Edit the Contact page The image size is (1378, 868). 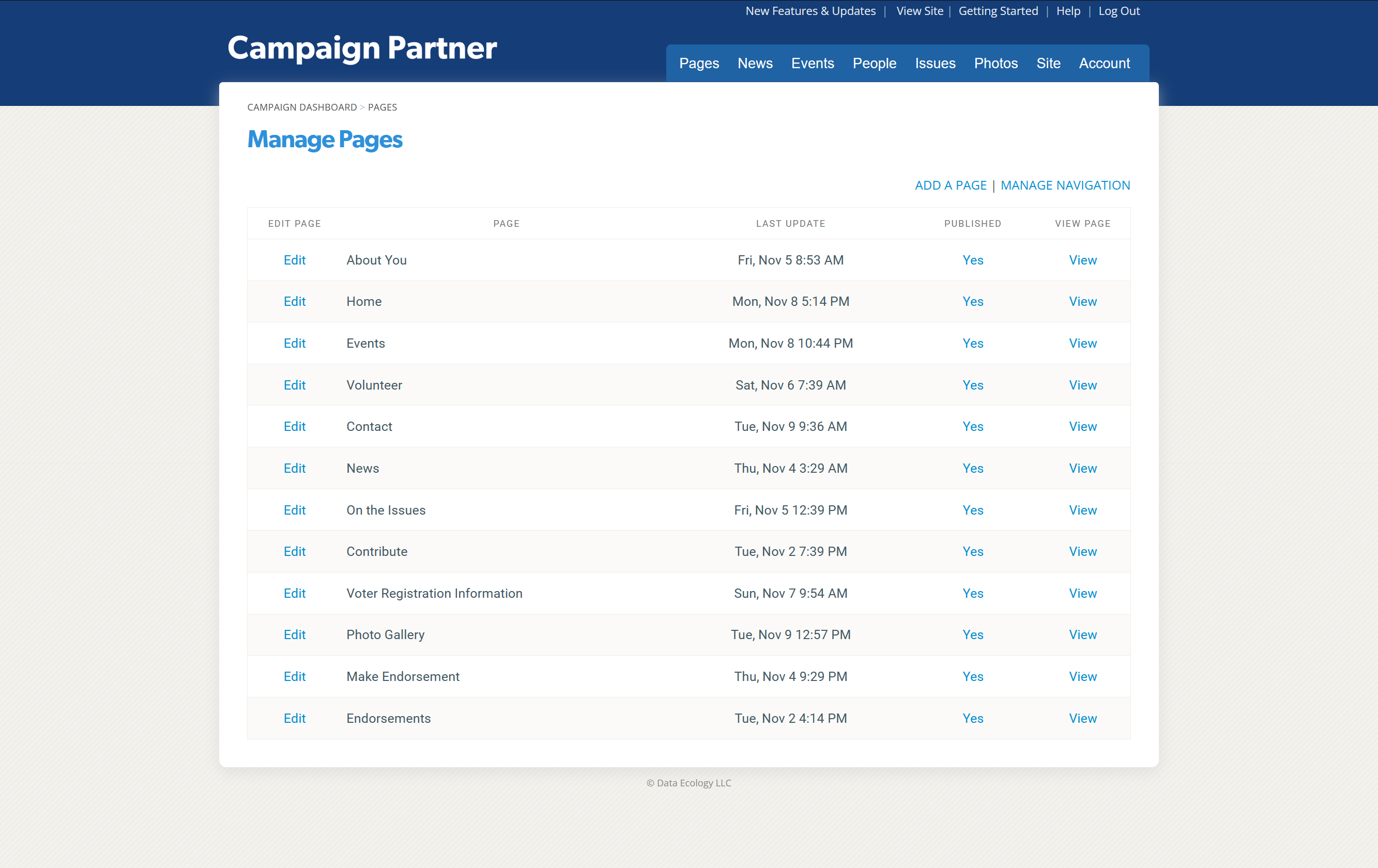(x=294, y=426)
